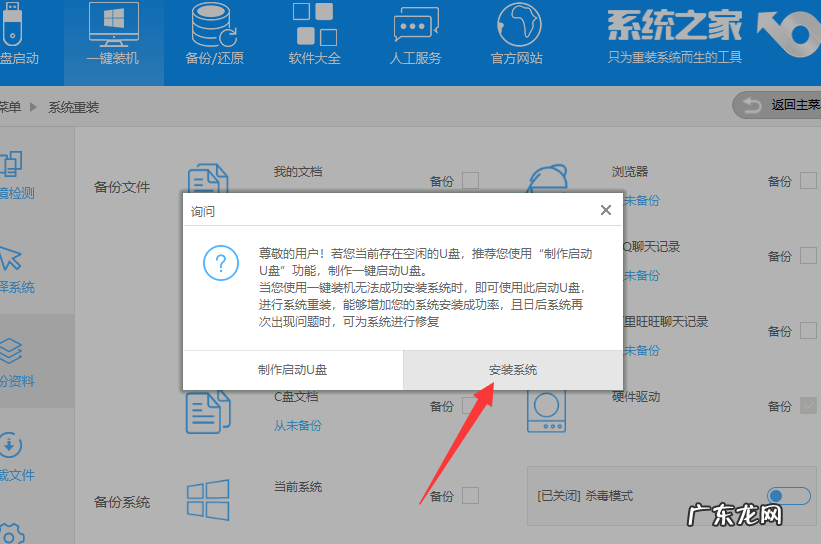Click the 系统重装 breadcrumb text
The image size is (821, 544).
pyautogui.click(x=74, y=107)
